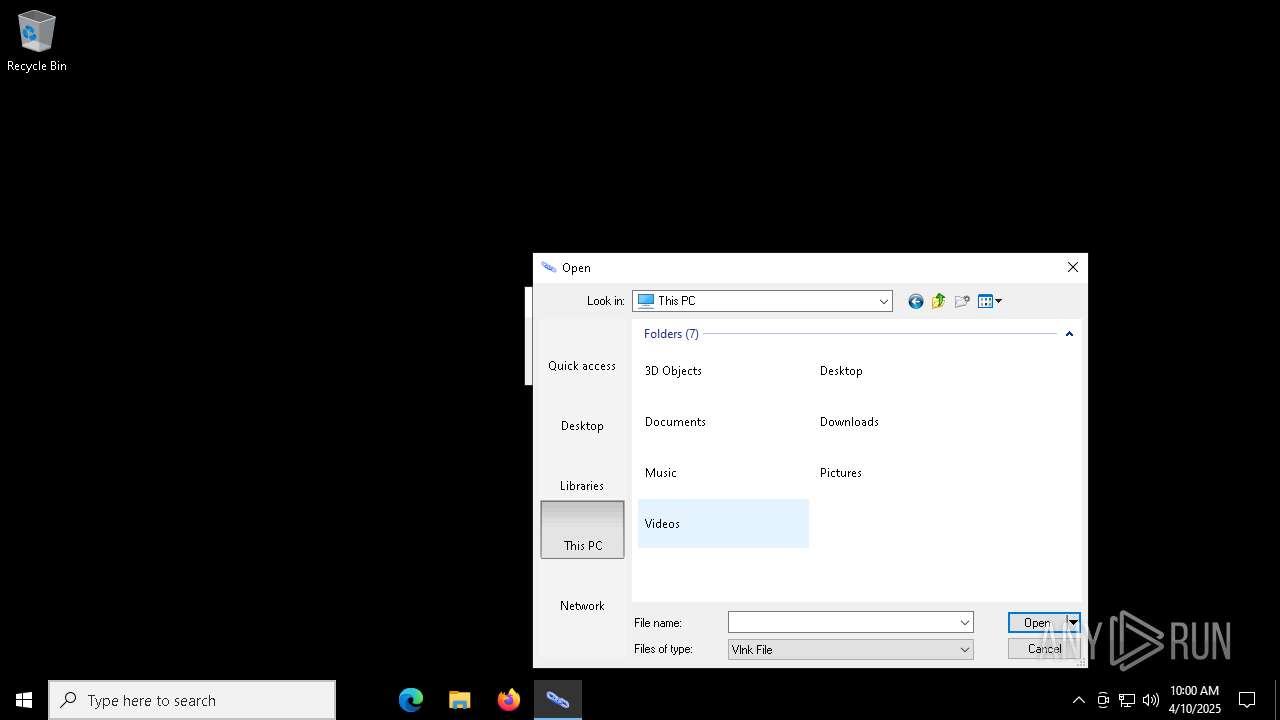
Task: Select This PC in places bar
Action: click(x=582, y=529)
